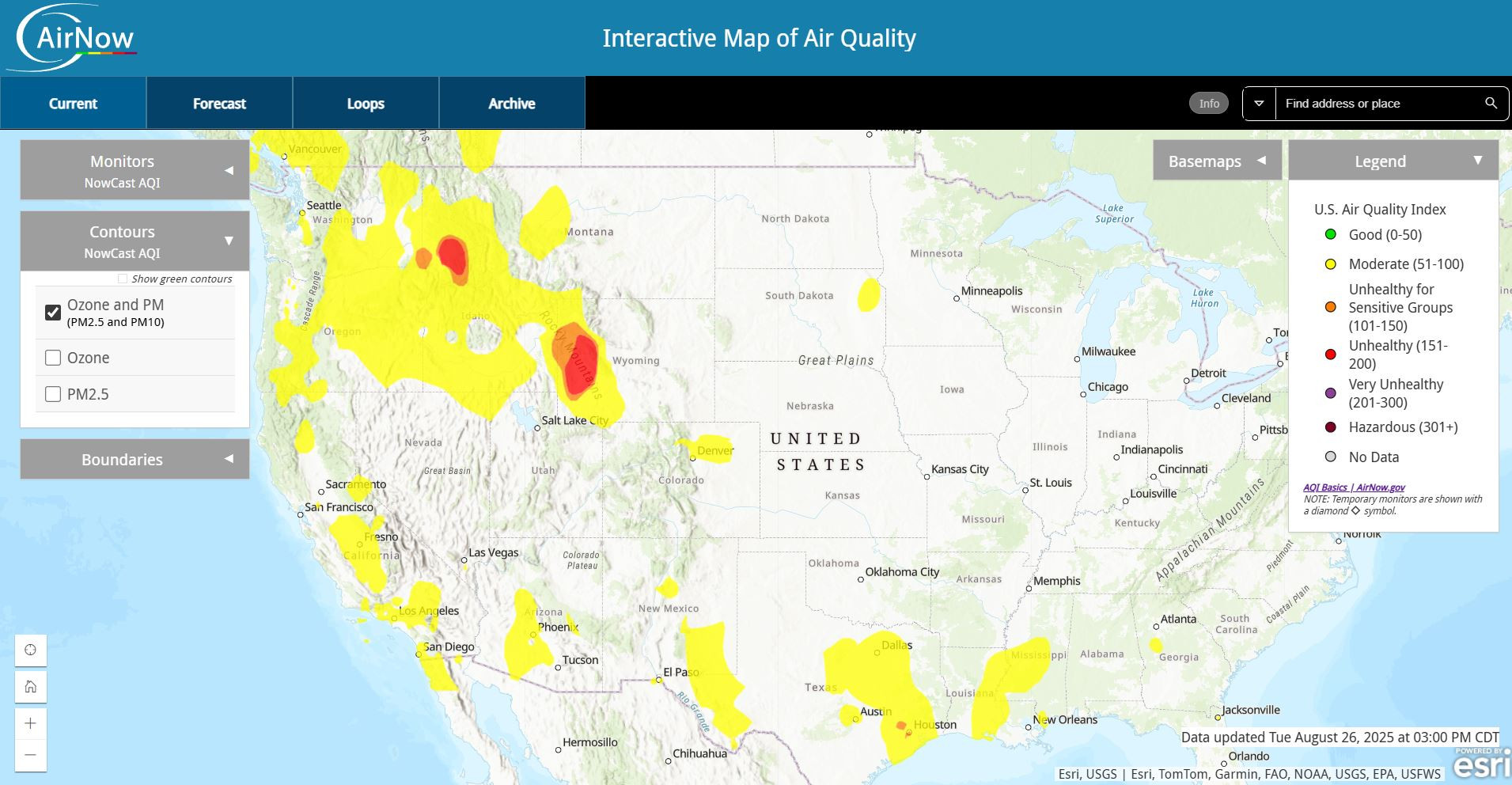Screen dimensions: 1512x785
Task: Click the Interactive Map of Air Quality title
Action: (x=759, y=38)
